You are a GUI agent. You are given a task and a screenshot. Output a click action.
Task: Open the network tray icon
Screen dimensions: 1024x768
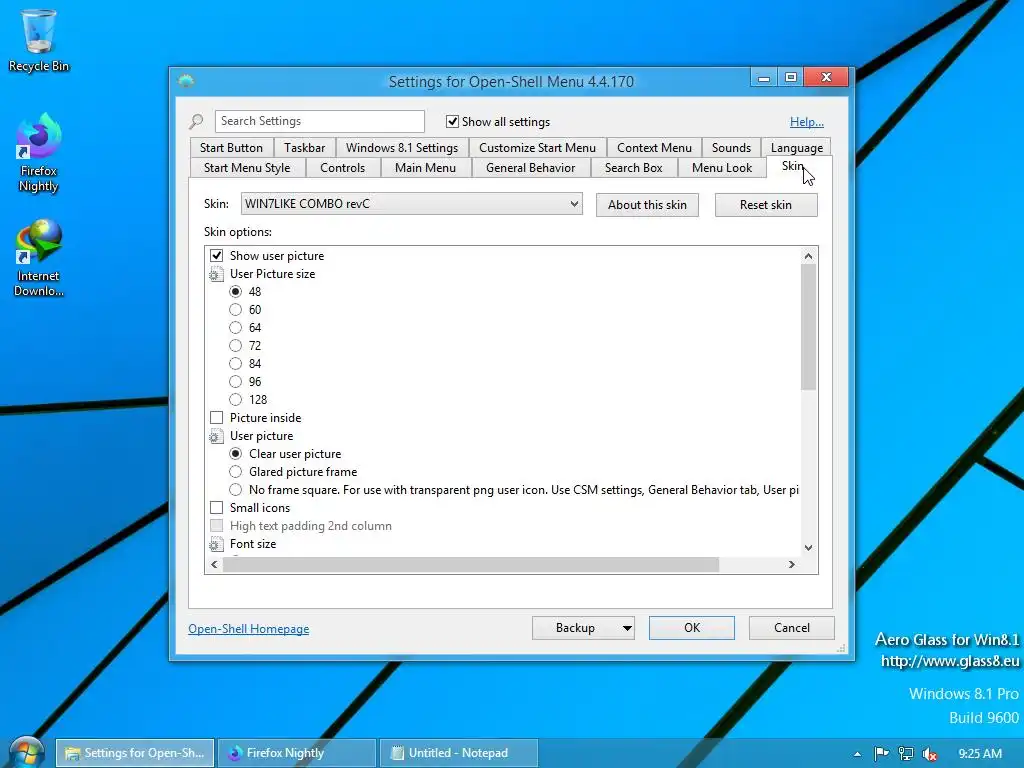pos(906,754)
